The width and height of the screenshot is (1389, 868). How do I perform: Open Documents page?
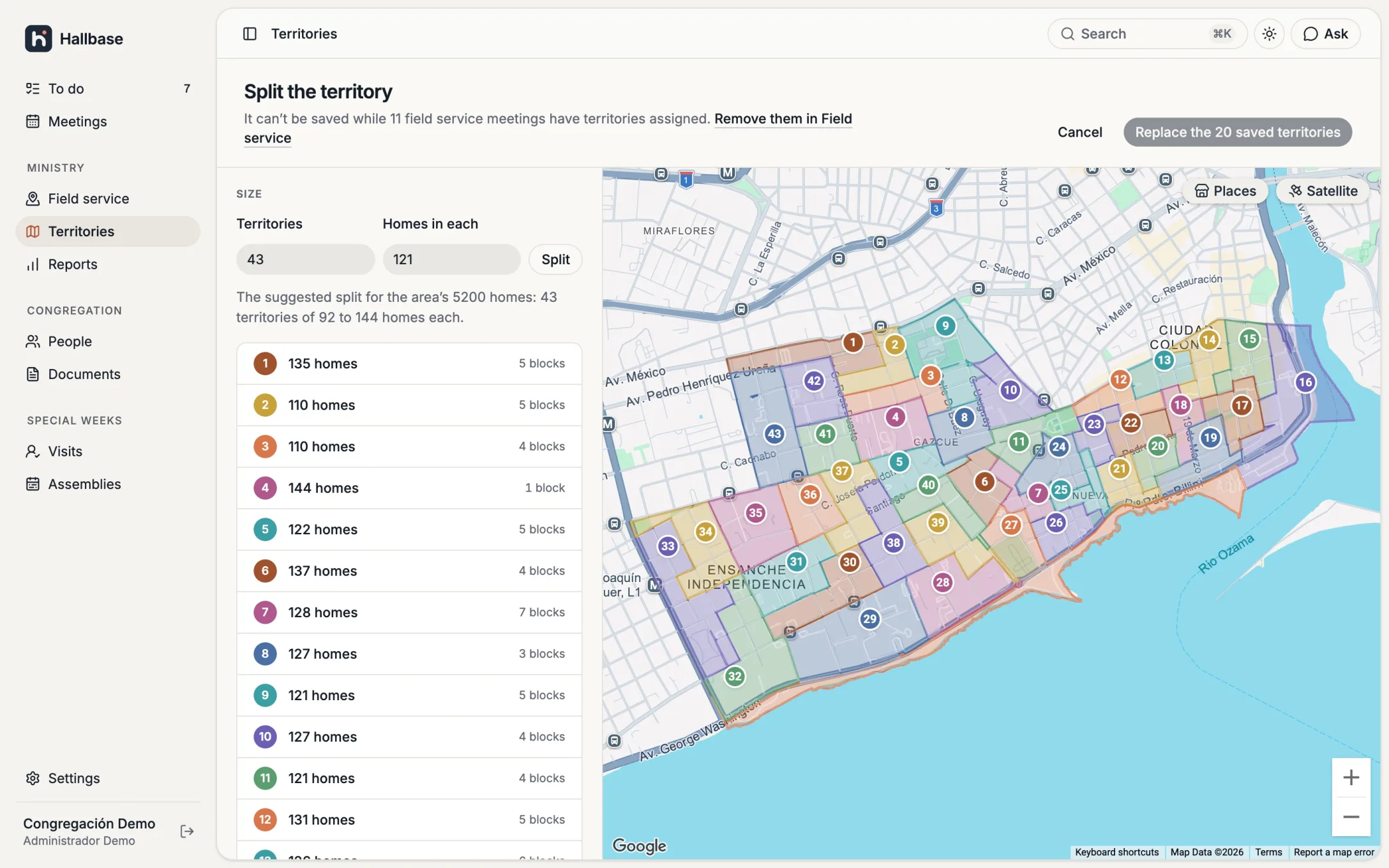click(107, 374)
